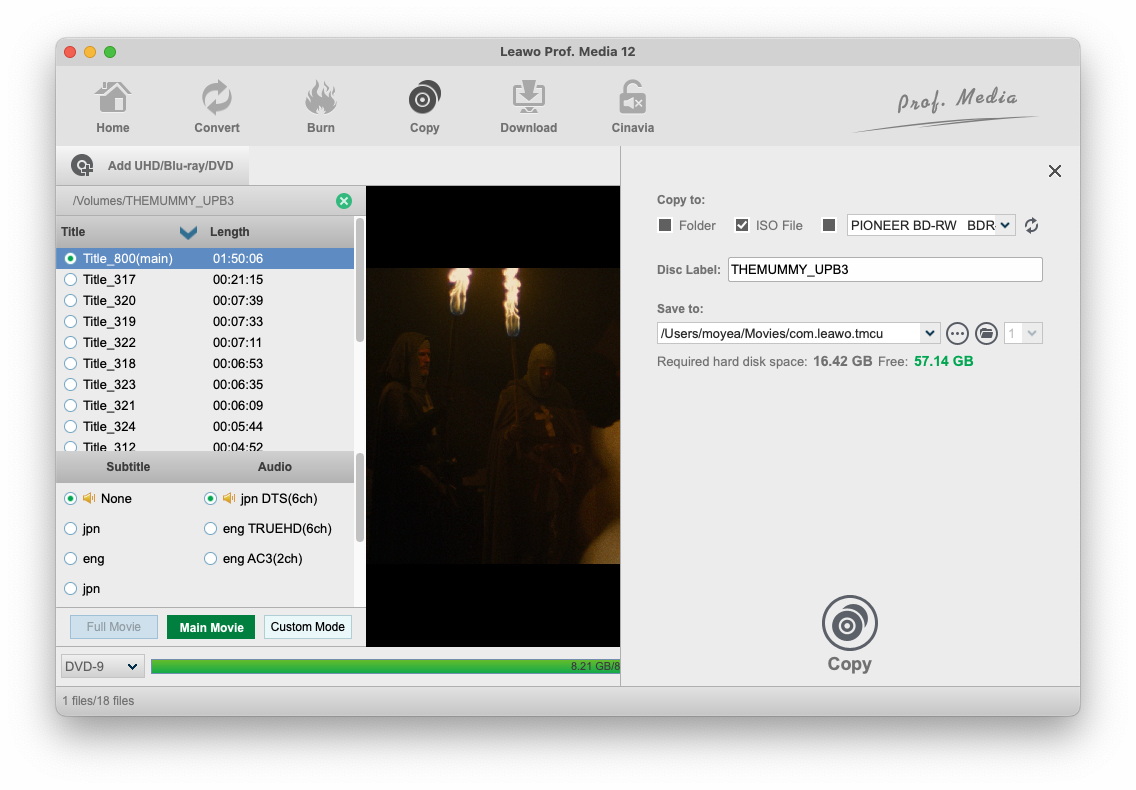Open the Copy module in toolbar
This screenshot has height=790, width=1136.
coord(425,107)
